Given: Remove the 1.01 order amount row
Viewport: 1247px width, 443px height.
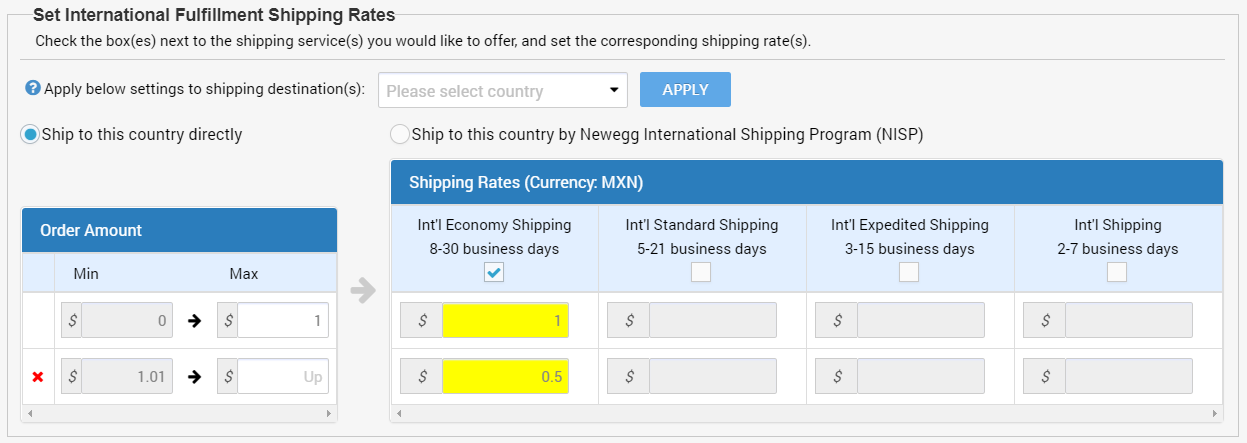Looking at the screenshot, I should click(37, 377).
